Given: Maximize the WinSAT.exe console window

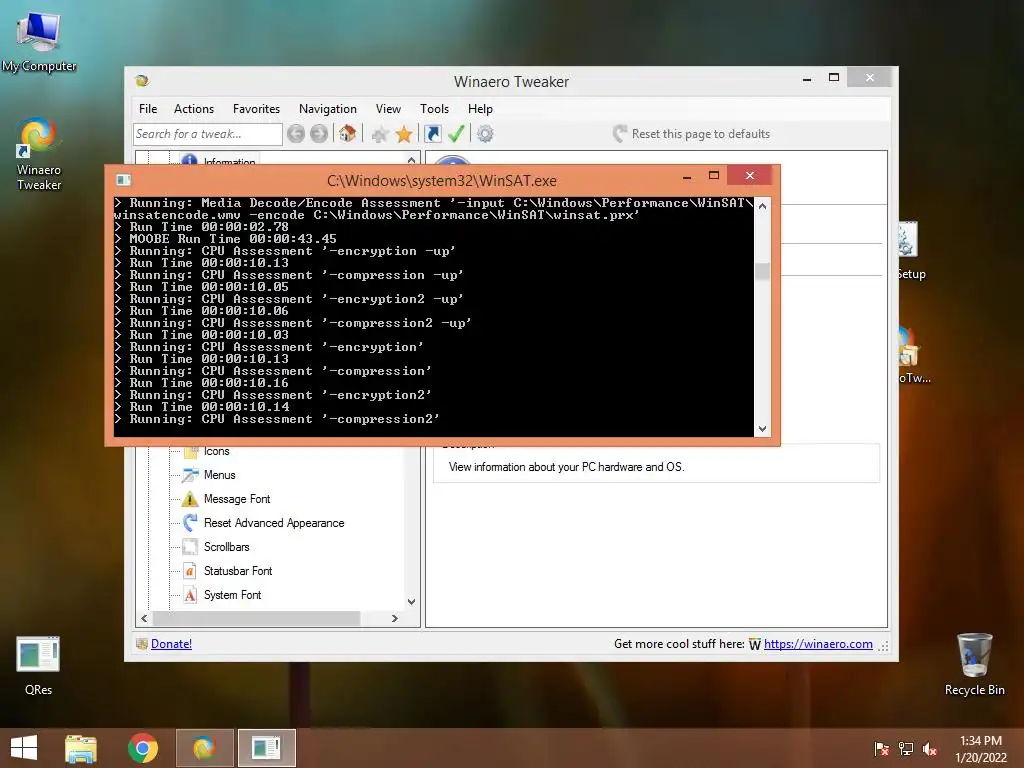Looking at the screenshot, I should pyautogui.click(x=714, y=176).
